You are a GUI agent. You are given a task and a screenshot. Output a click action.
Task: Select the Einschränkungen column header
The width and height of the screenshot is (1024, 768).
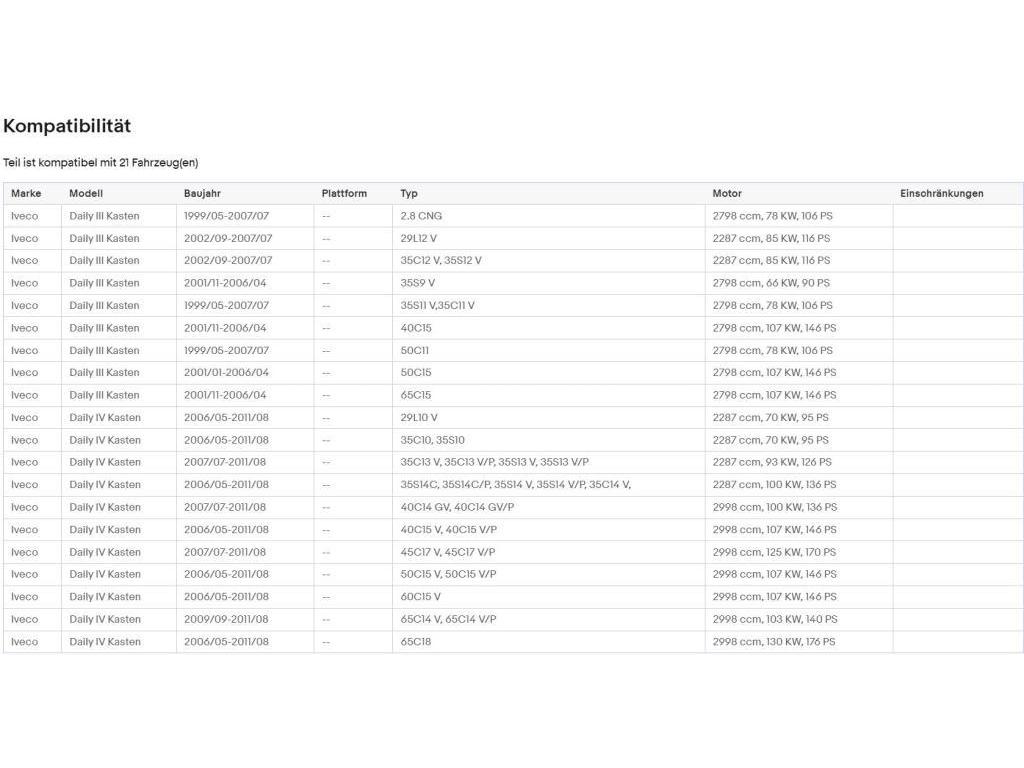(x=942, y=193)
